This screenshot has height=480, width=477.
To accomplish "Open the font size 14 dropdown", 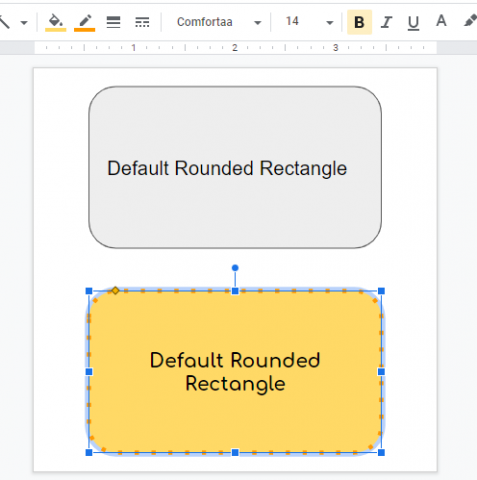I will tap(308, 22).
